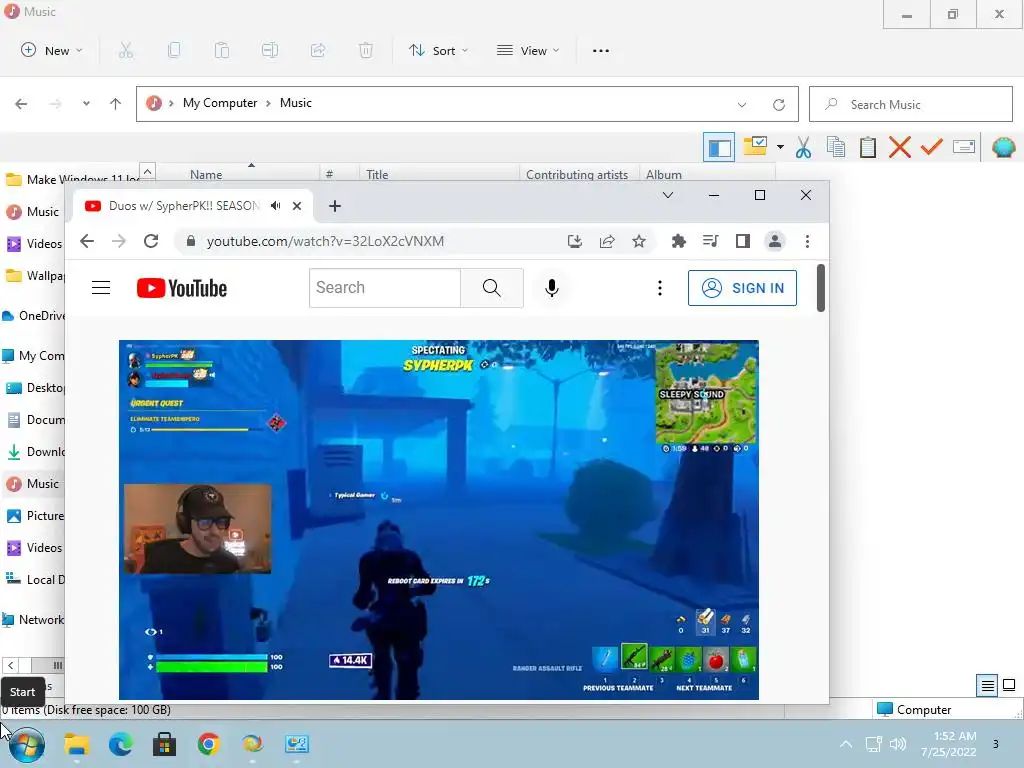Select Wallpaper folder in the navigation pane
The width and height of the screenshot is (1024, 768).
(35, 276)
